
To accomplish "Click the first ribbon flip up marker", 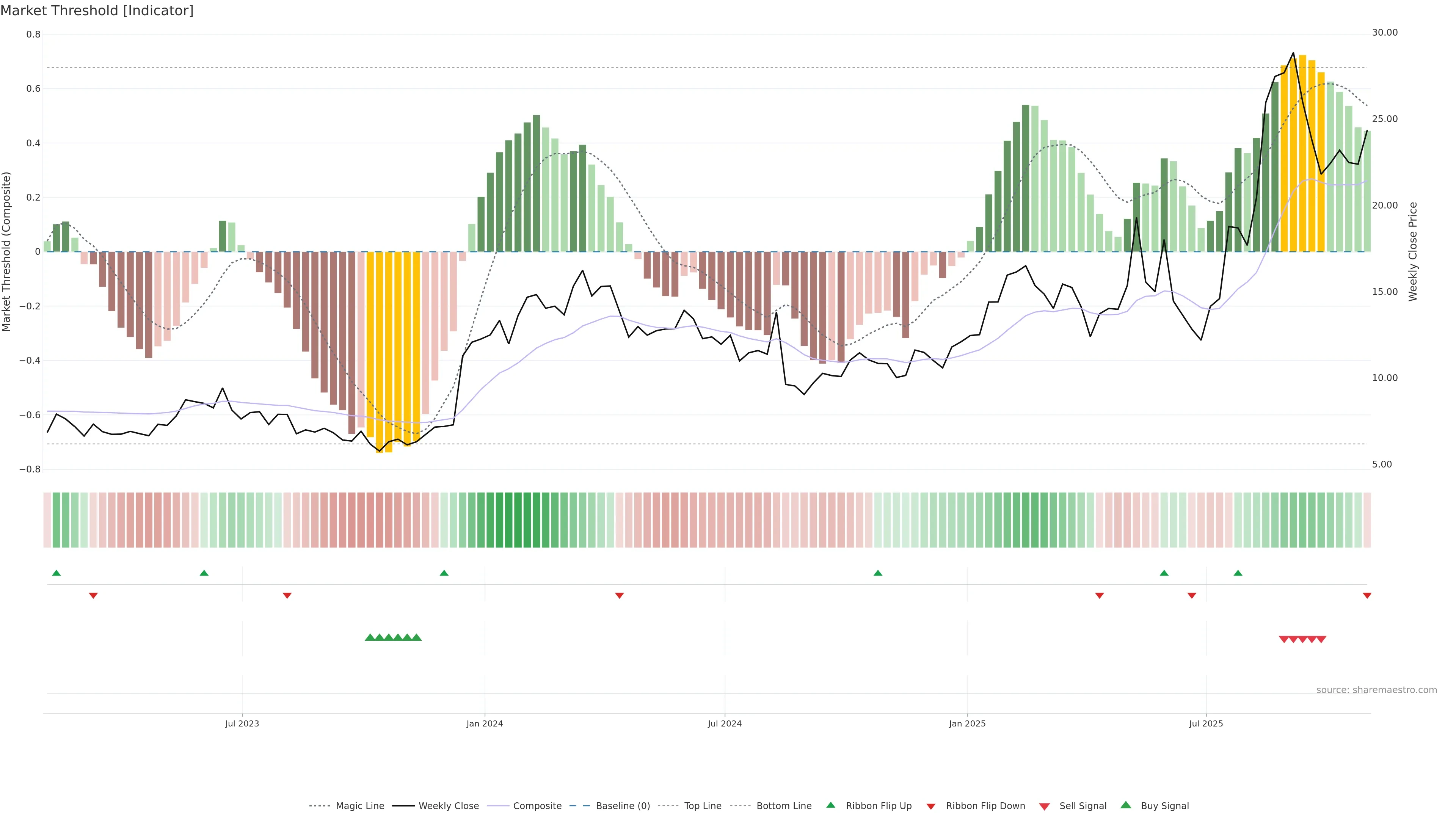I will tap(56, 573).
